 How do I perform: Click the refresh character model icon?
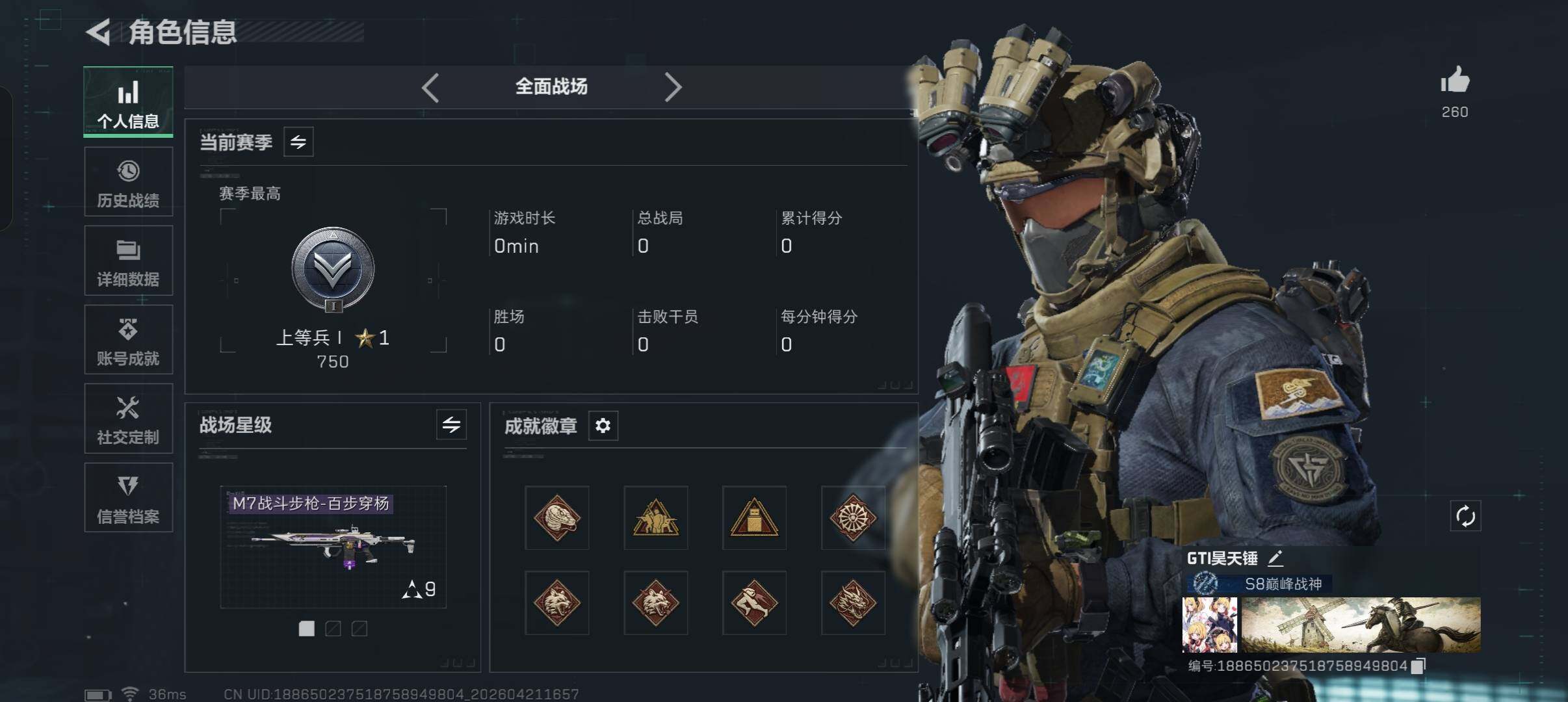pyautogui.click(x=1465, y=517)
